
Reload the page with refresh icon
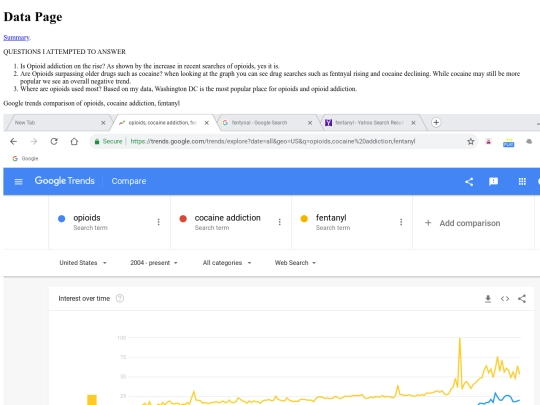[x=54, y=141]
